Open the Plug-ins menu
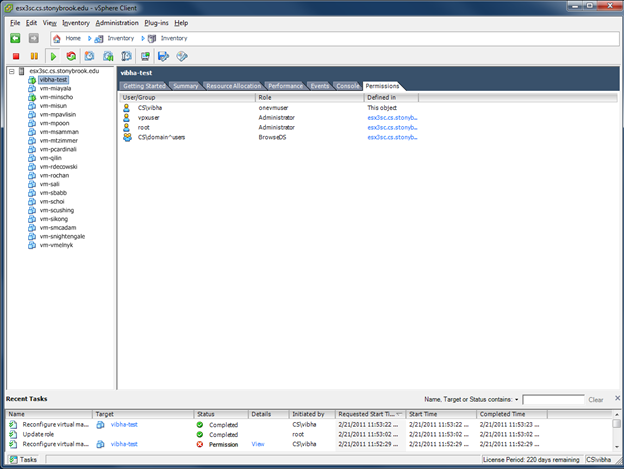Viewport: 624px width, 469px height. (x=156, y=23)
